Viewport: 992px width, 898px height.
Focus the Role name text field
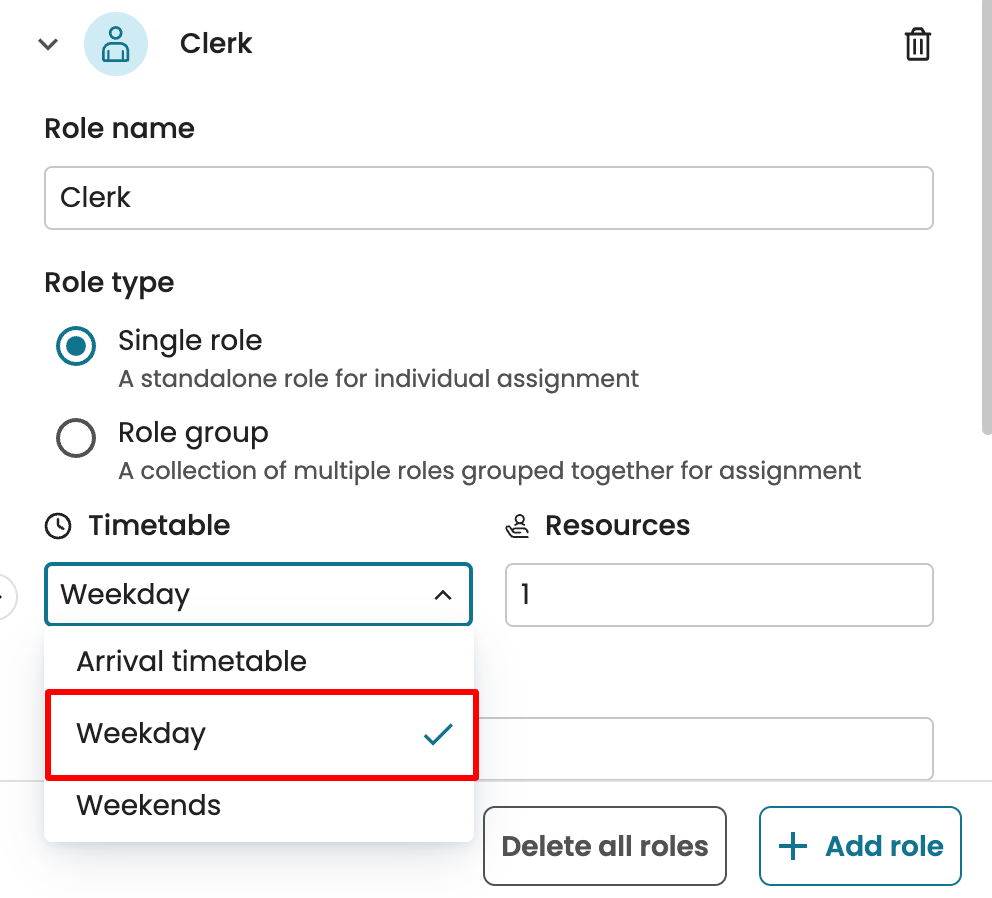tap(489, 198)
